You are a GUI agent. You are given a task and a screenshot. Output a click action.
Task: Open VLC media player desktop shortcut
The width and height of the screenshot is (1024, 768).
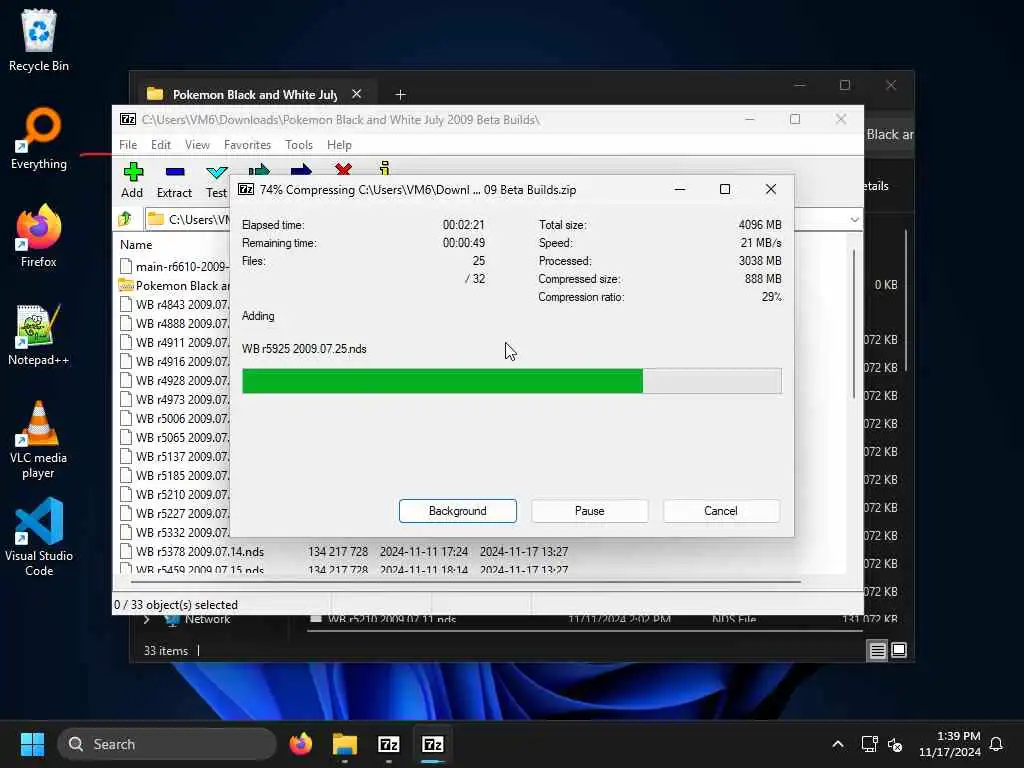tap(39, 439)
